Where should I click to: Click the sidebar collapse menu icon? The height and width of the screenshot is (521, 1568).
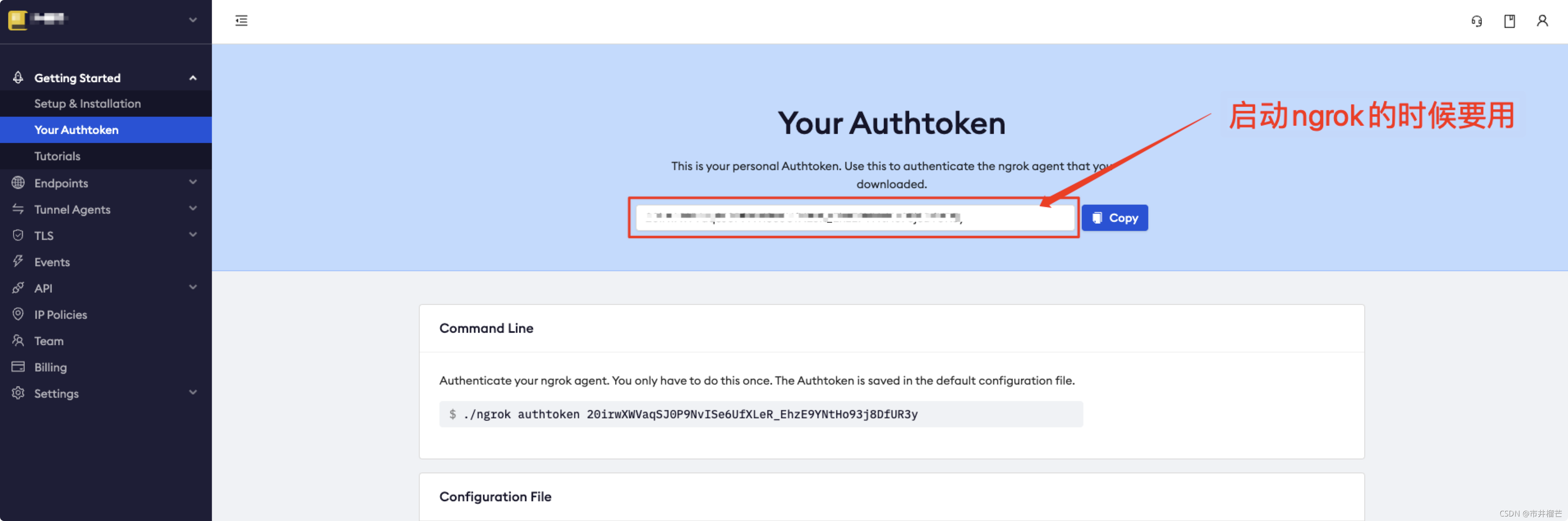tap(241, 21)
